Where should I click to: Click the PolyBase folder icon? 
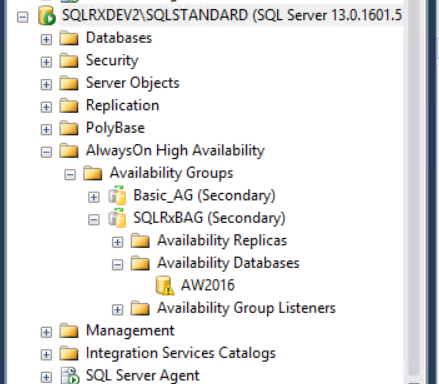pos(69,128)
